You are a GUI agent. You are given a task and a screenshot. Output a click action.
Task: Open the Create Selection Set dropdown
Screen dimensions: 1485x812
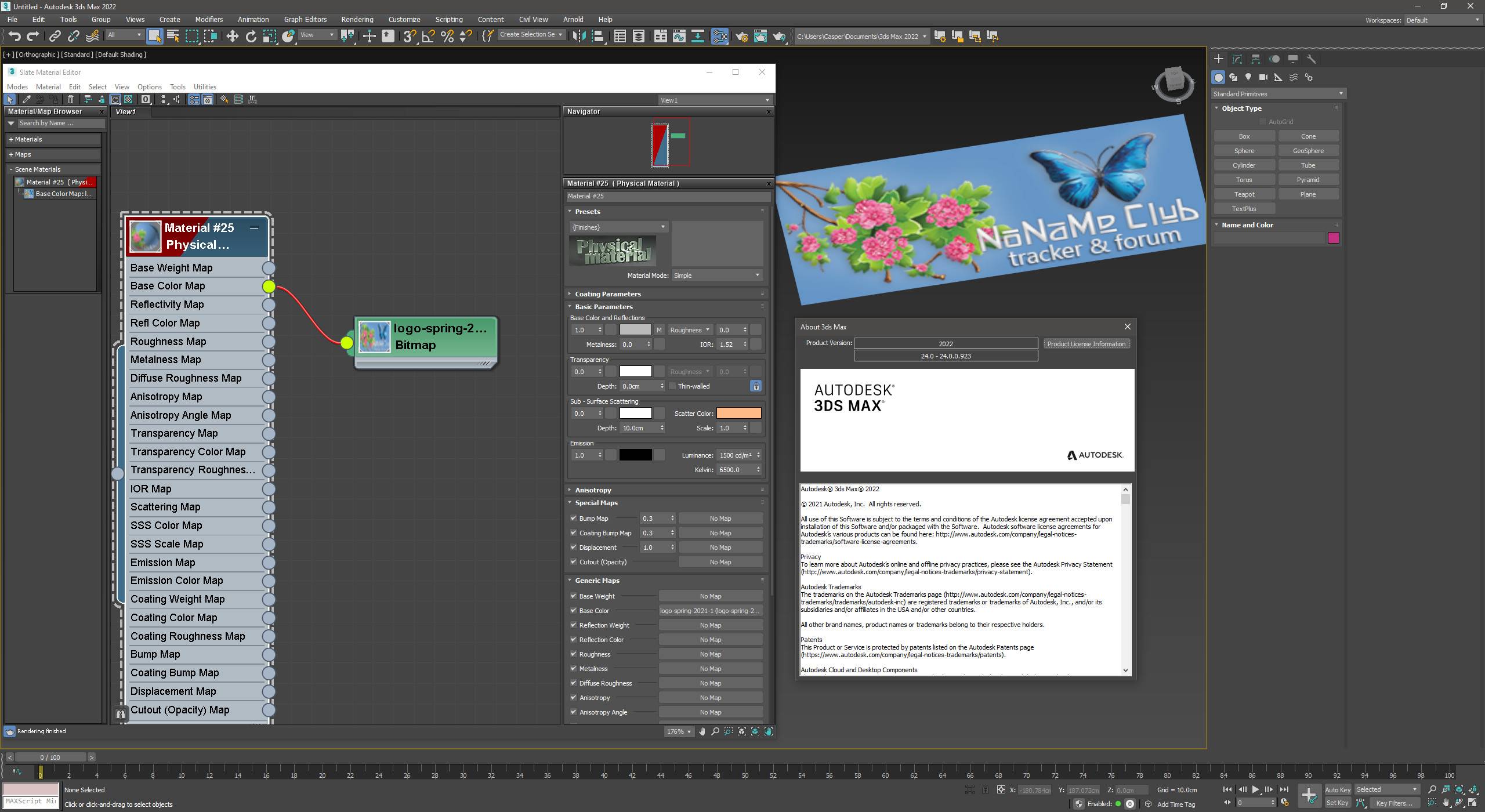point(531,35)
